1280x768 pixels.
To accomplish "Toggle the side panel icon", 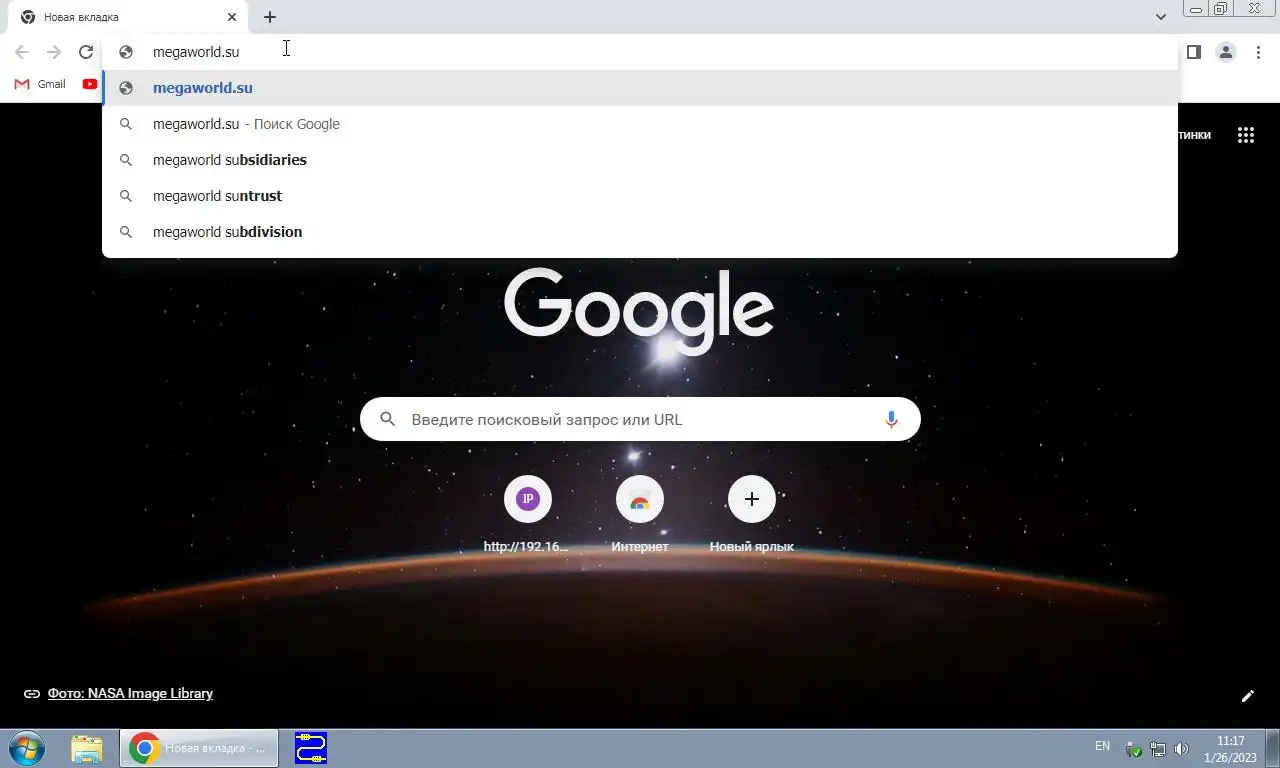I will tap(1193, 52).
